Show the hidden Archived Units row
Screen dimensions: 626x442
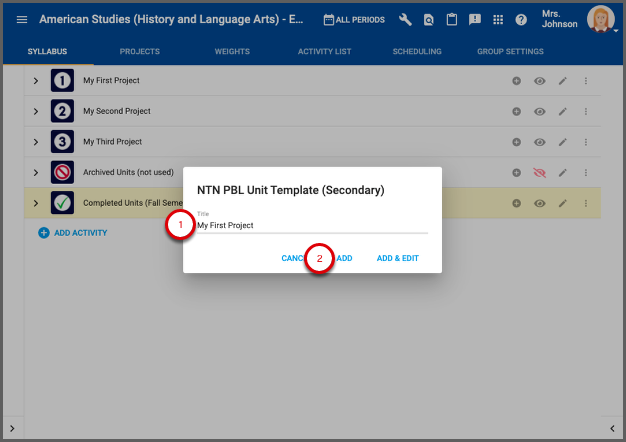pos(540,173)
